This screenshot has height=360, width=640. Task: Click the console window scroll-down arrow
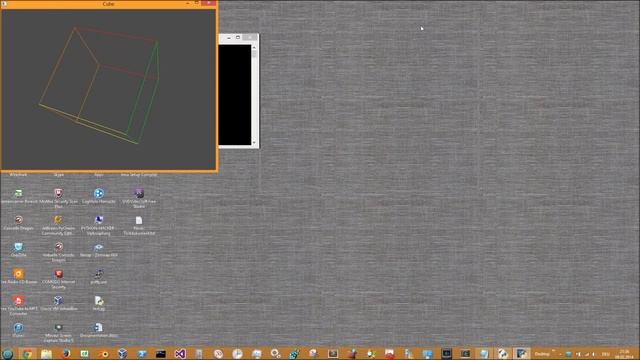(x=254, y=142)
